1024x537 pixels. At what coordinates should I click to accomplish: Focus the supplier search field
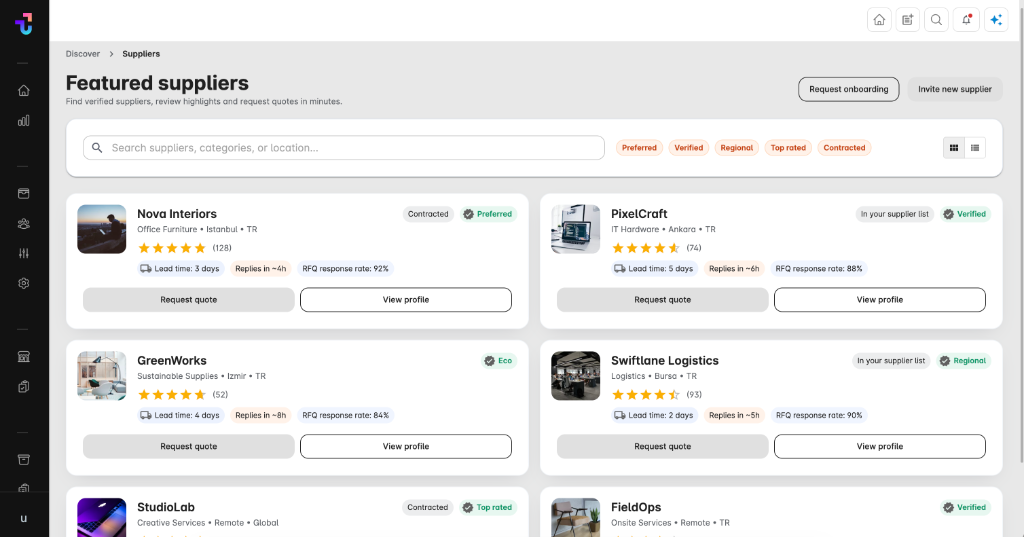point(344,148)
